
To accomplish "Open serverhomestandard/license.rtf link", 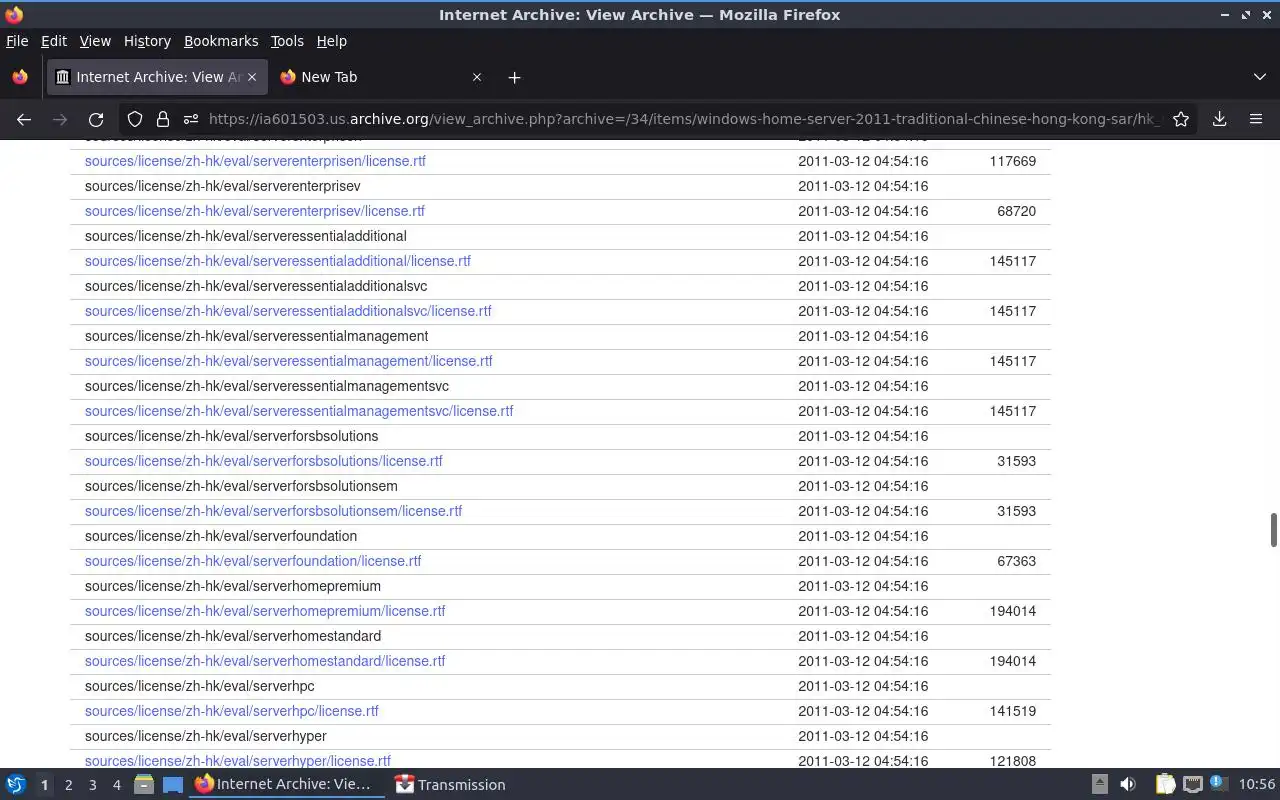I will coord(265,661).
